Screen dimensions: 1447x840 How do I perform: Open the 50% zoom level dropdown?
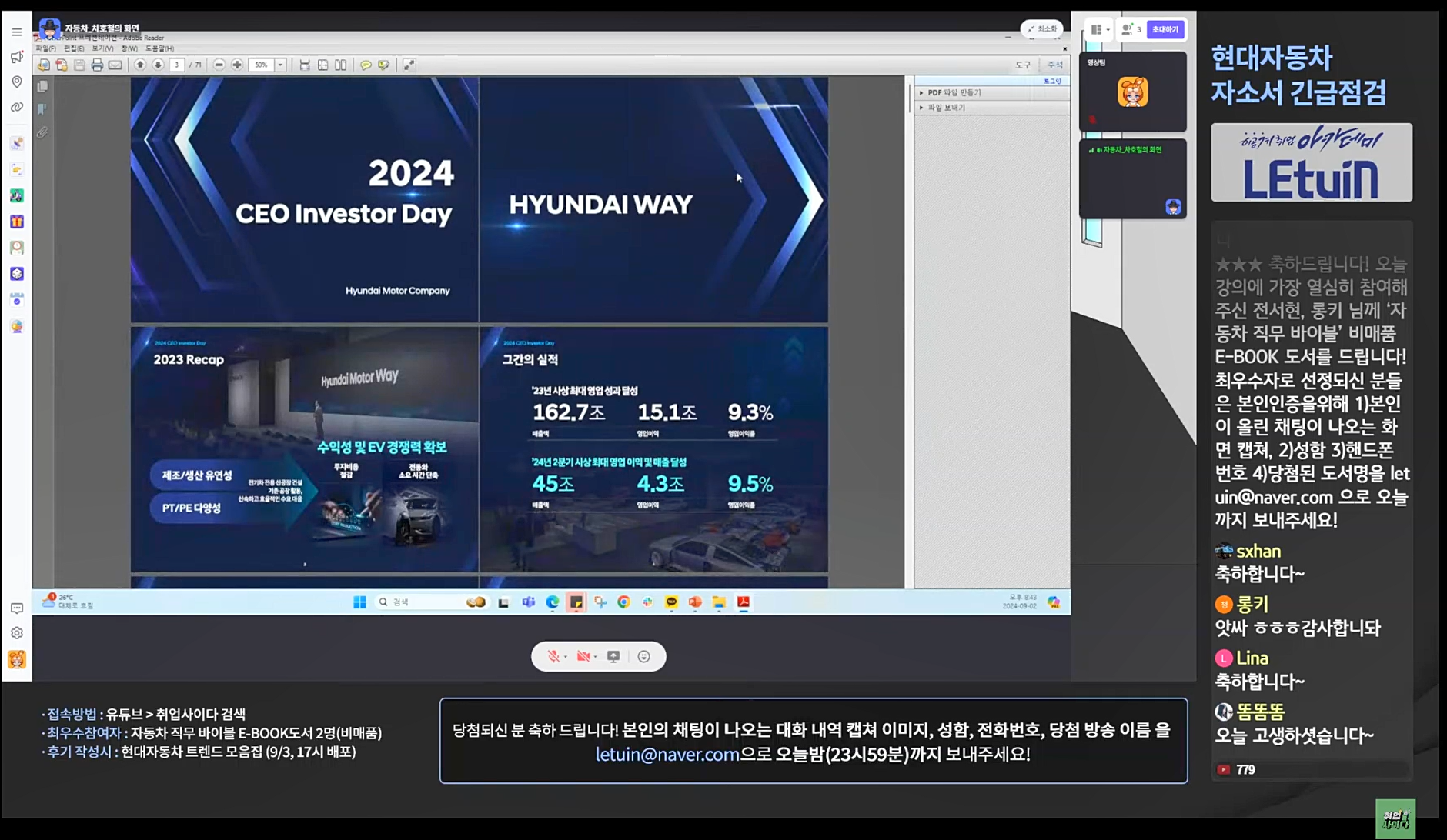point(280,65)
